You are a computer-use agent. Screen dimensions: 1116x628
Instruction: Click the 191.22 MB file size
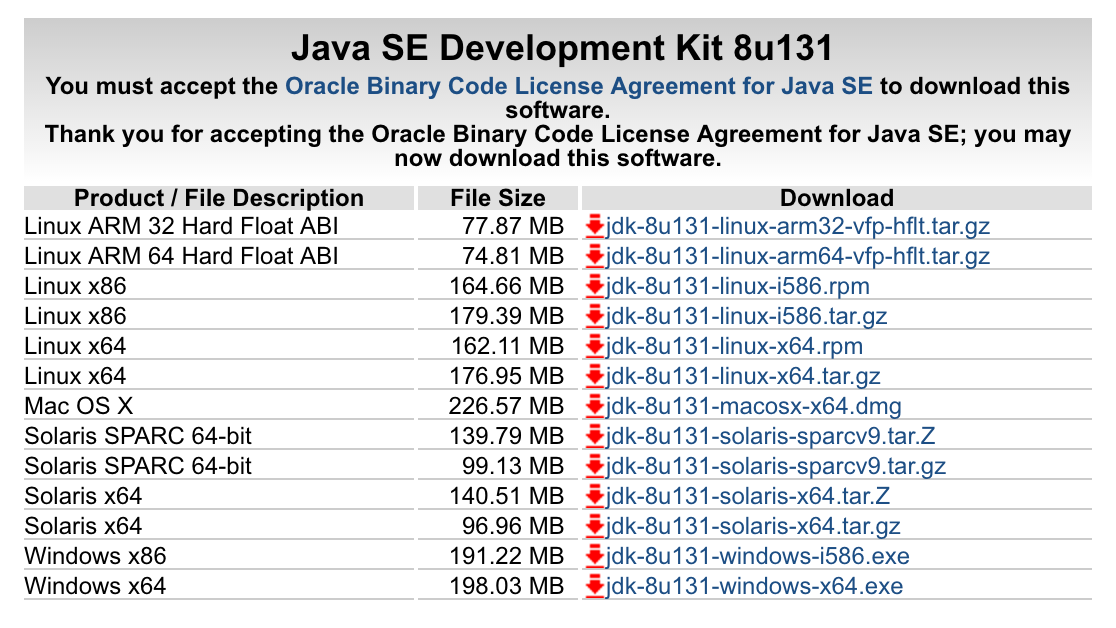507,555
